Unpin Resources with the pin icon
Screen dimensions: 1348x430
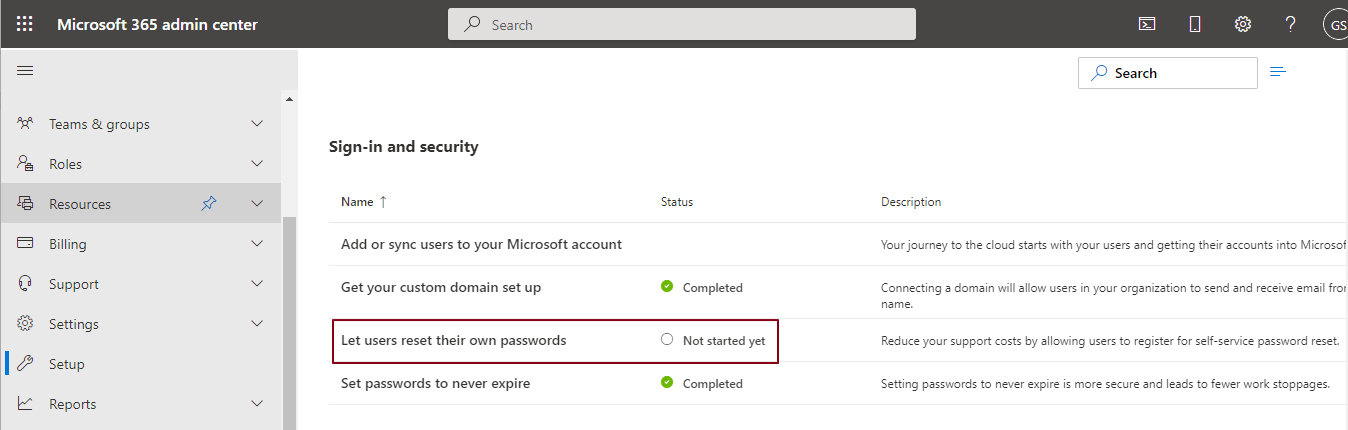point(208,204)
